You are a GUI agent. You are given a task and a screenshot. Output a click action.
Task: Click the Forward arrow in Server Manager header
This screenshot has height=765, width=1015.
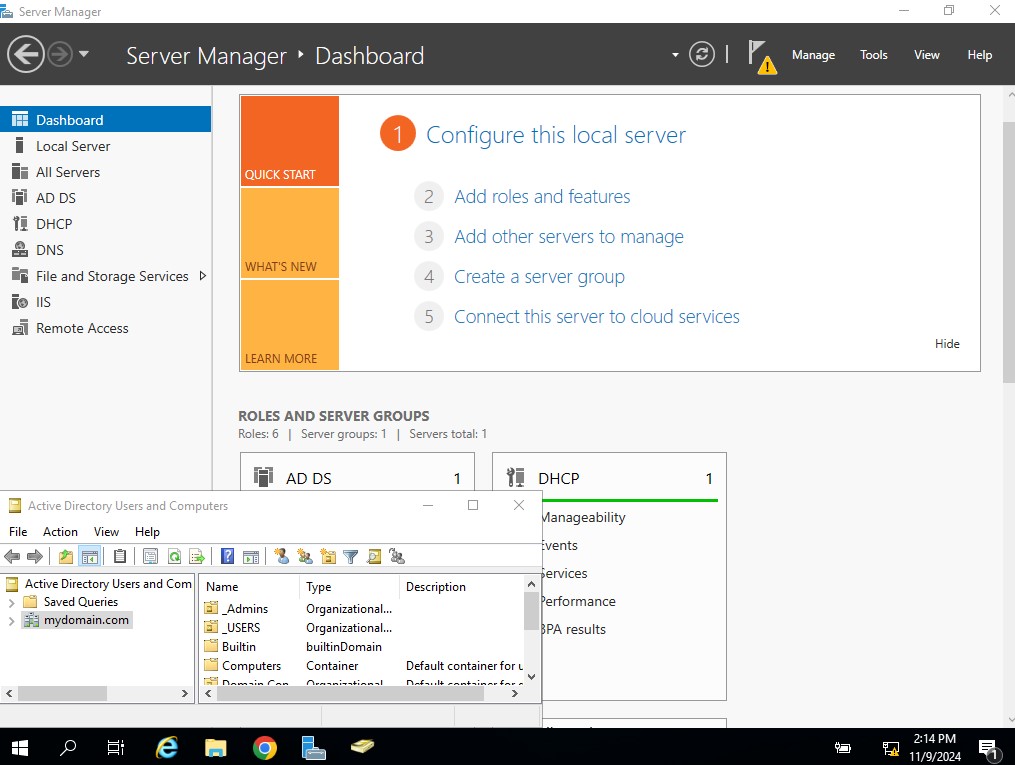(60, 54)
